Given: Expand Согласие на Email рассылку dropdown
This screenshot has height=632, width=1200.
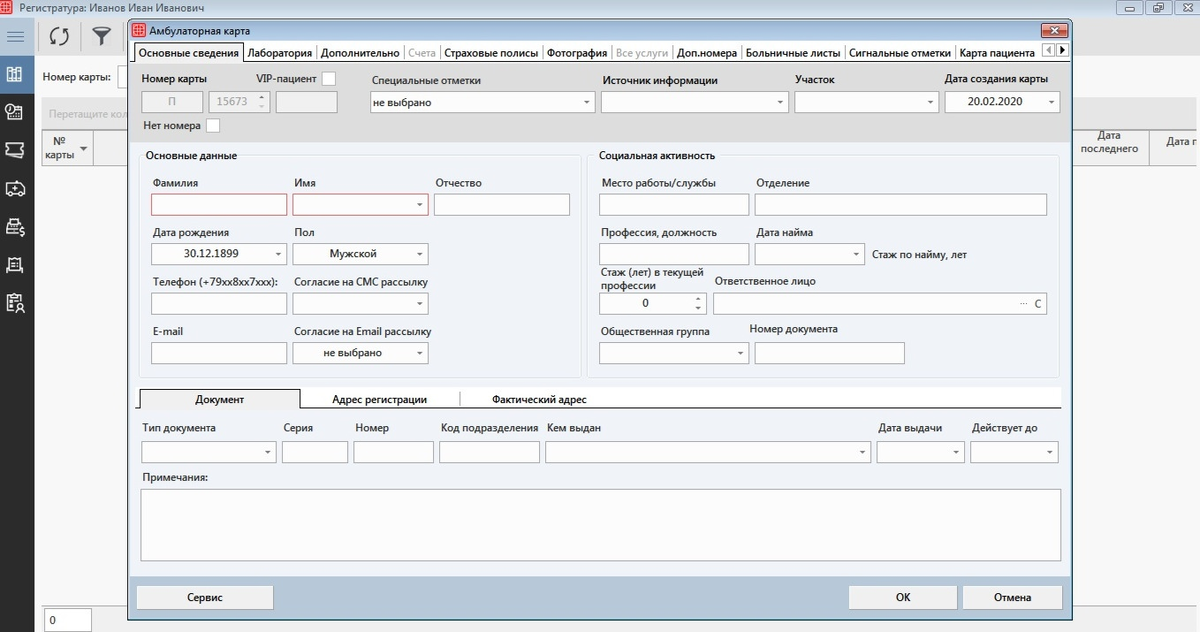Looking at the screenshot, I should click(x=419, y=353).
